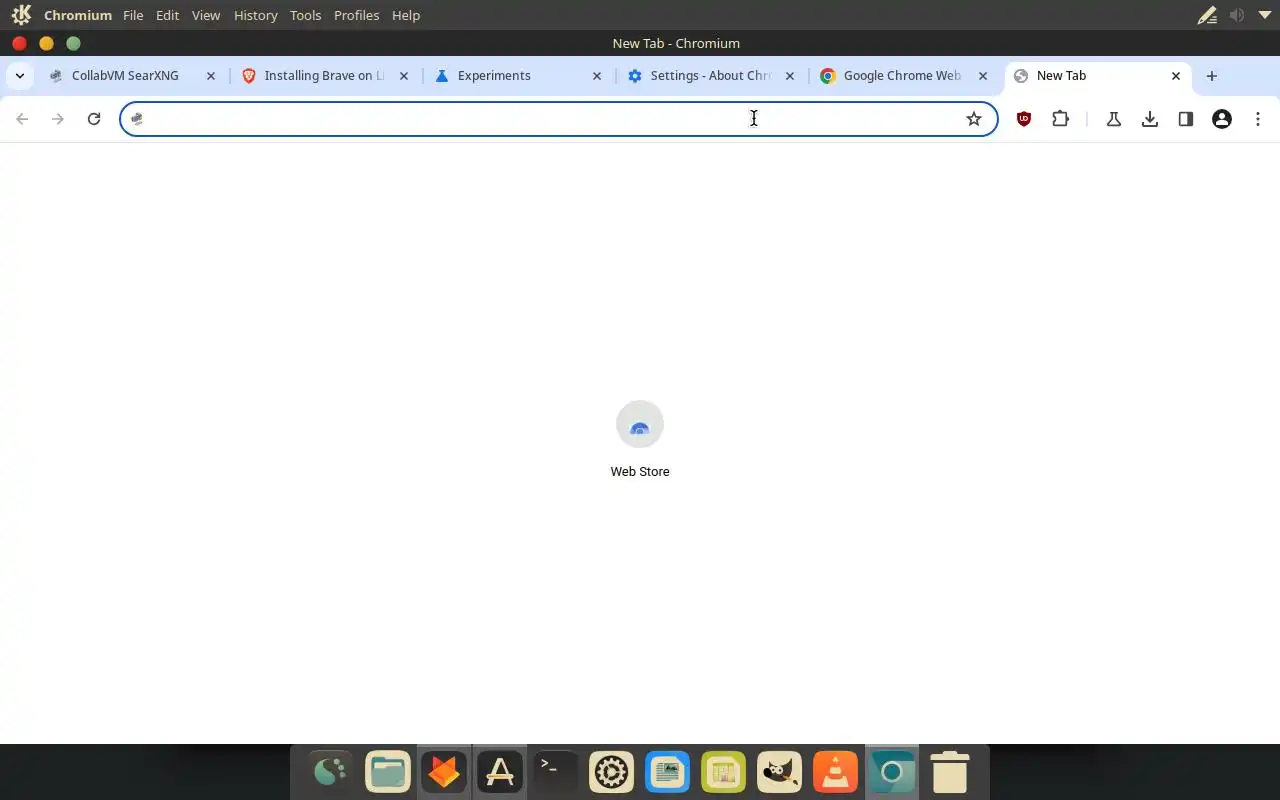Go back using the Back arrow
The image size is (1280, 800).
point(22,119)
